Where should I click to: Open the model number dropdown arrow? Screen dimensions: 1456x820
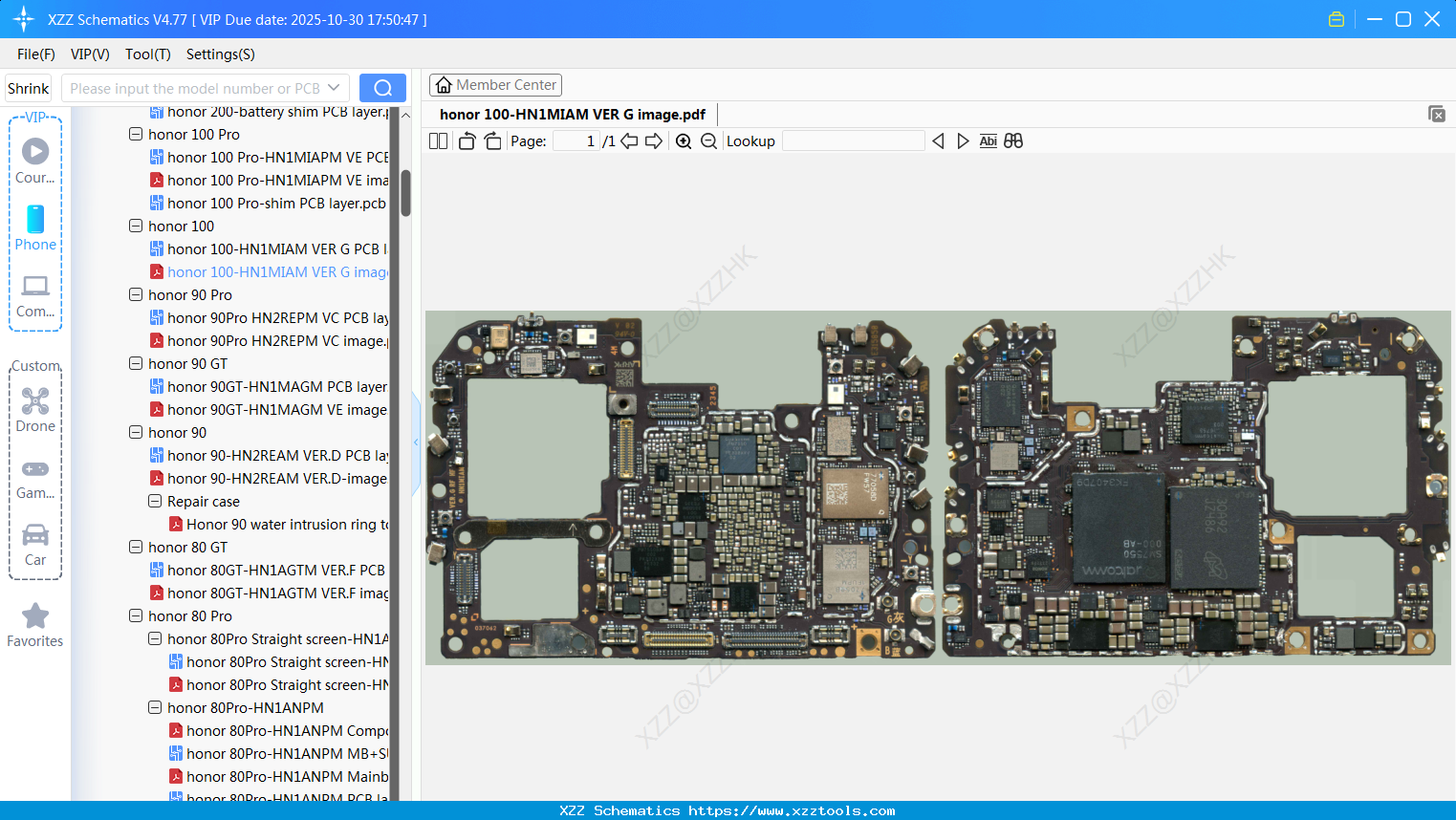pyautogui.click(x=334, y=88)
